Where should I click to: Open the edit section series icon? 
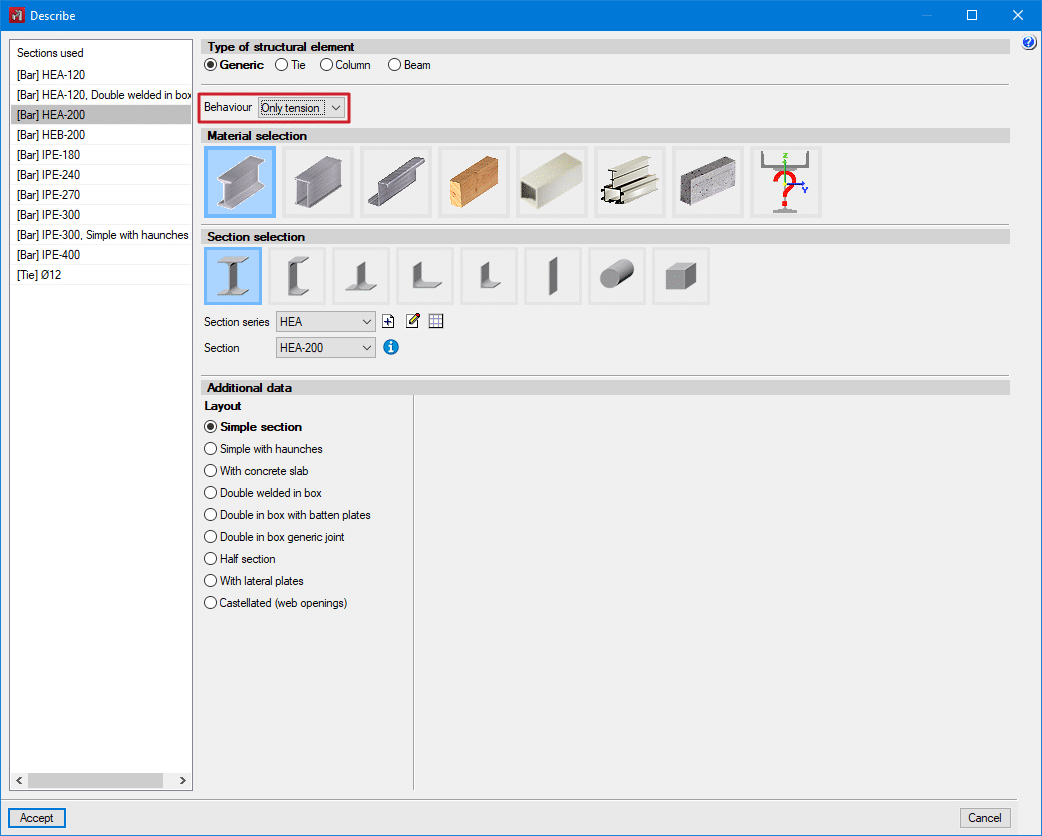(413, 322)
